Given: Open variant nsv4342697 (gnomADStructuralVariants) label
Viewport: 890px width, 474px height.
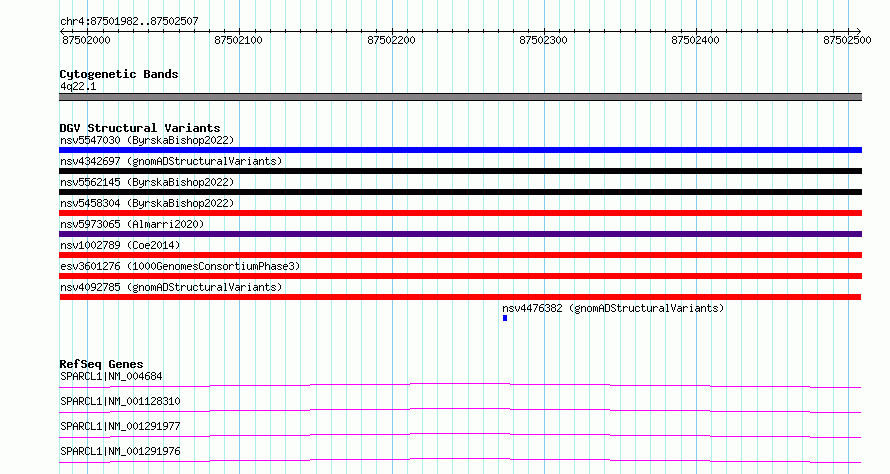Looking at the screenshot, I should click(171, 161).
